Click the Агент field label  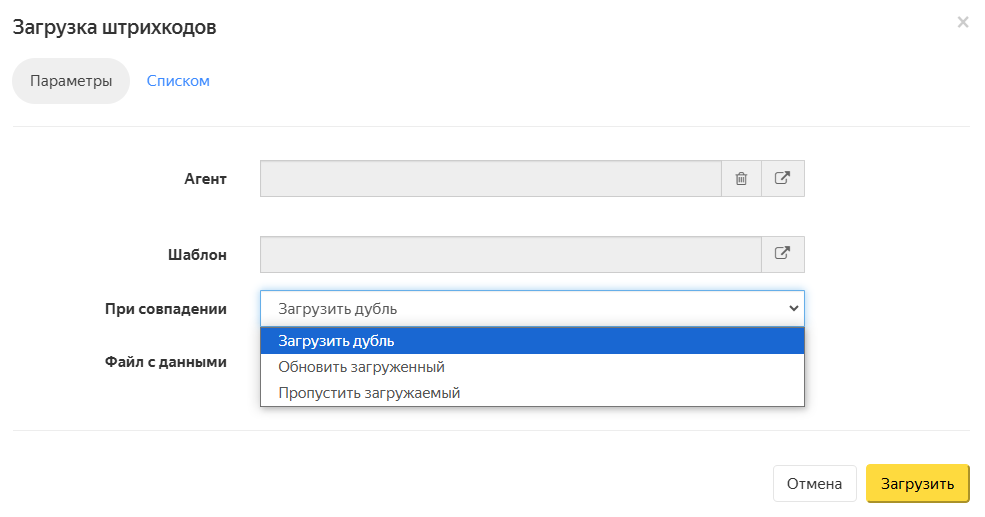pyautogui.click(x=205, y=179)
